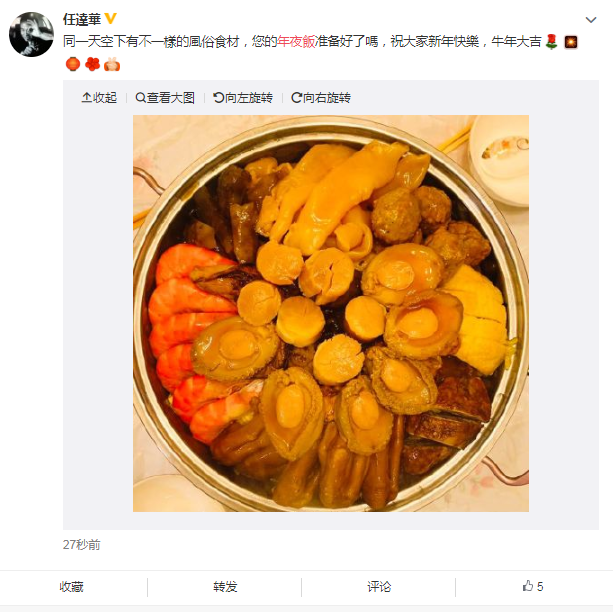Open 查看大图 to view full image

pos(165,98)
